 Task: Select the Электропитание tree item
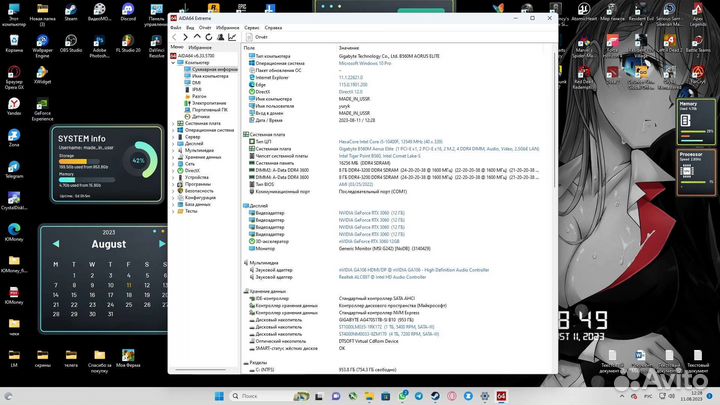(x=205, y=103)
